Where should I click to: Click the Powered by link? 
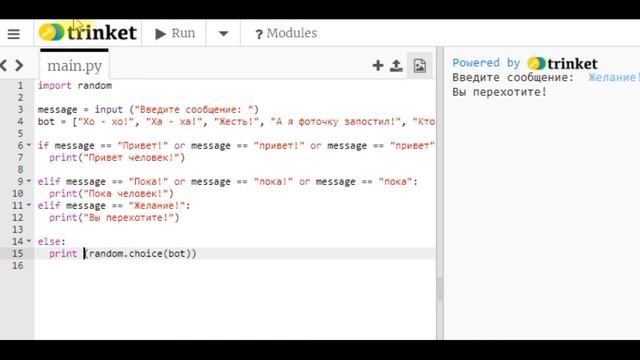pyautogui.click(x=486, y=63)
